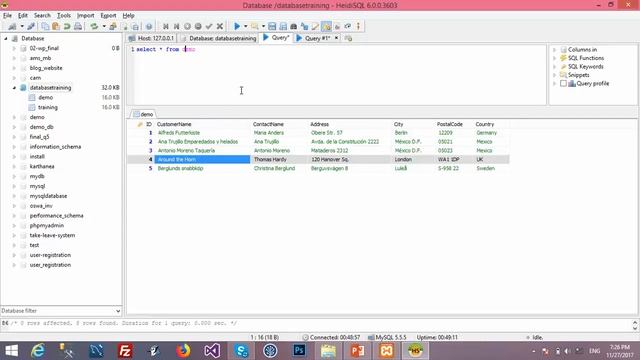Close the Query #1 tab
Image resolution: width=640 pixels, height=360 pixels.
tap(336, 38)
